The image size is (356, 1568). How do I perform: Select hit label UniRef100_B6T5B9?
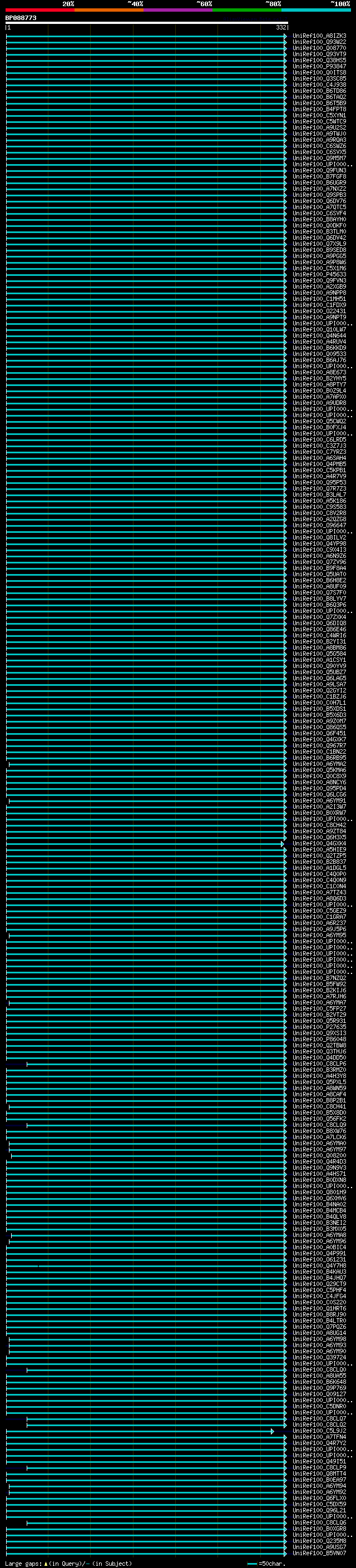[319, 103]
